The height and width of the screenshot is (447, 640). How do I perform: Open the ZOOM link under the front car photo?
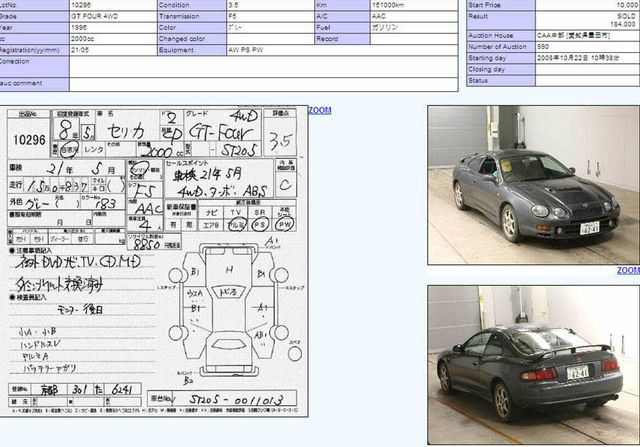click(628, 271)
